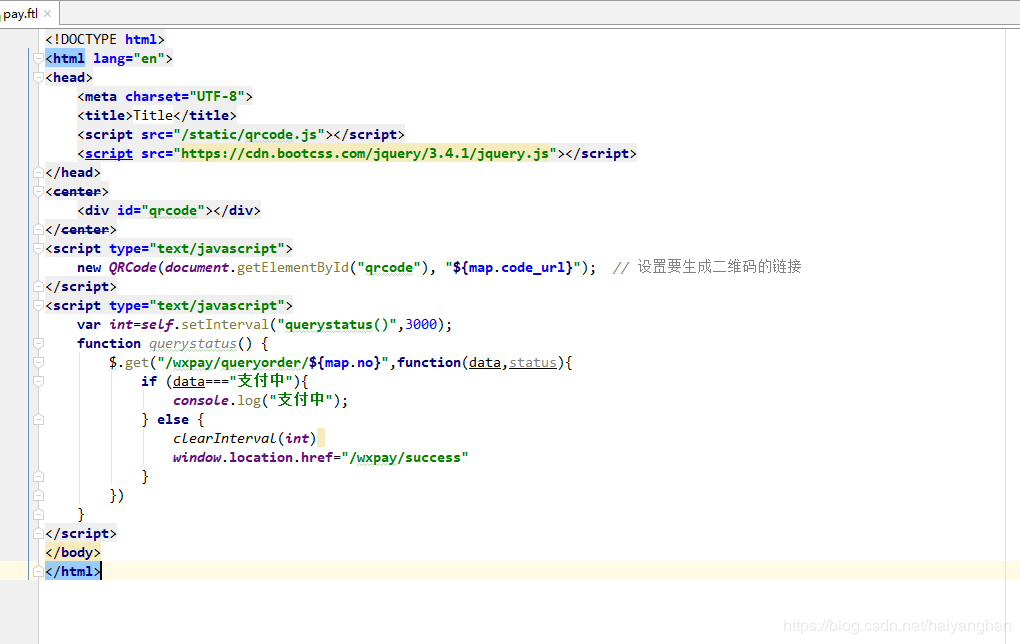Image resolution: width=1020 pixels, height=644 pixels.
Task: Click the QRCode constructor name
Action: (x=133, y=267)
